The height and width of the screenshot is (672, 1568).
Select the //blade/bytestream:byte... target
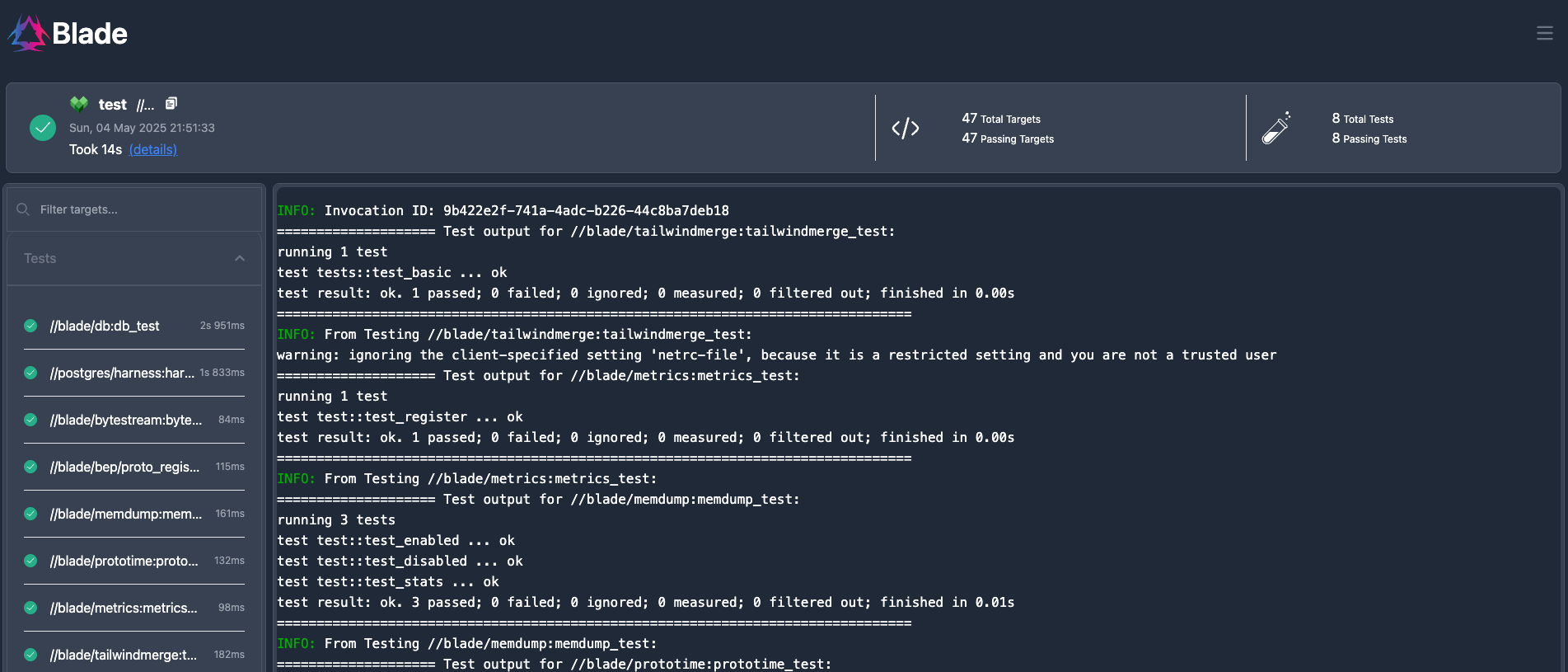126,420
